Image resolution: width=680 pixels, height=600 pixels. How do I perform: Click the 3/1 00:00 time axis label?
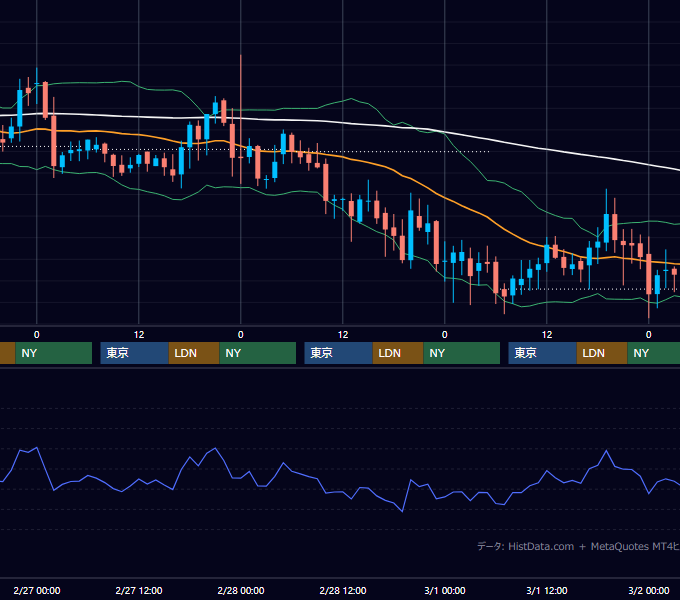[445, 590]
